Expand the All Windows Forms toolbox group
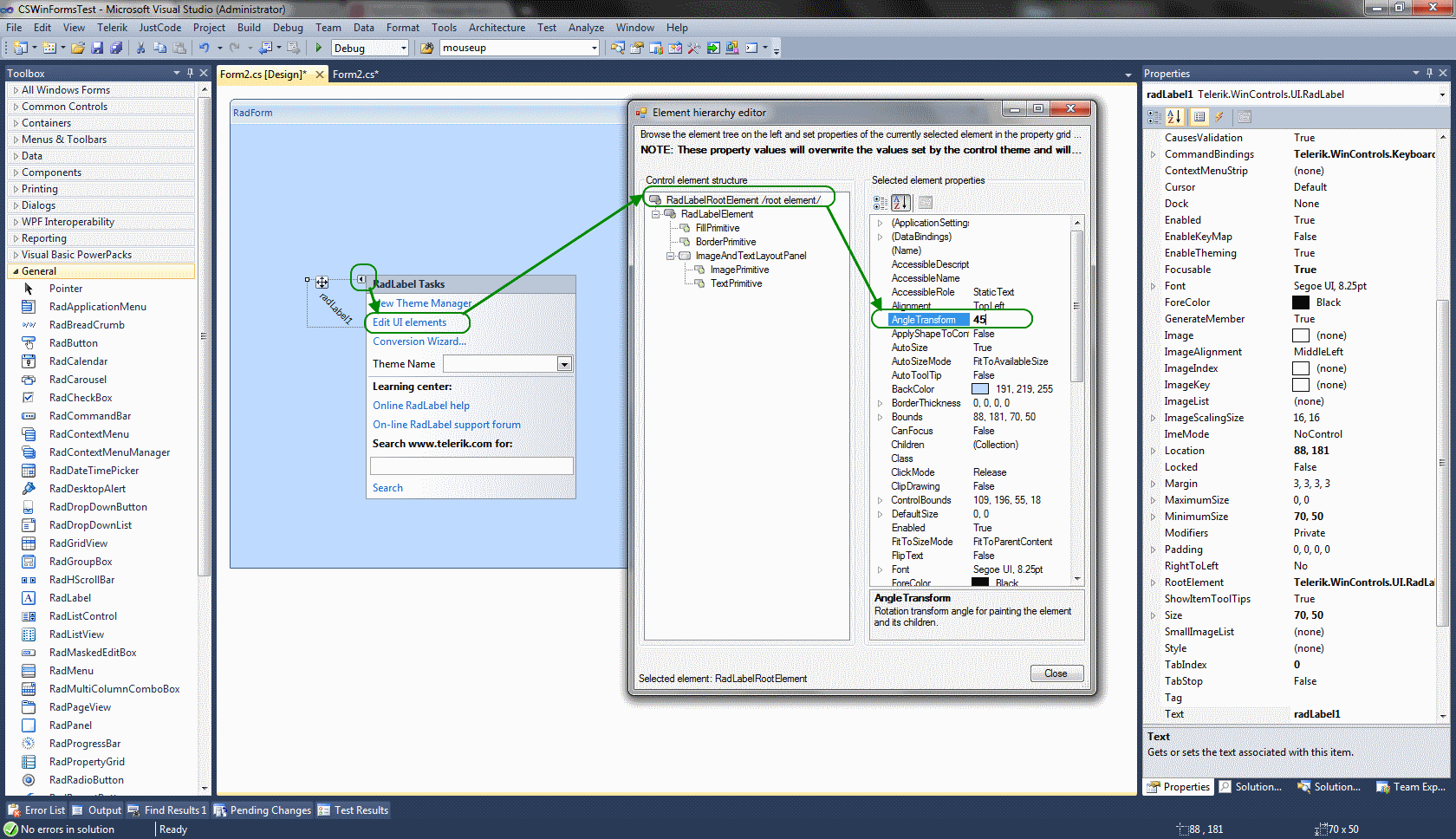The height and width of the screenshot is (839, 1456). 16,90
